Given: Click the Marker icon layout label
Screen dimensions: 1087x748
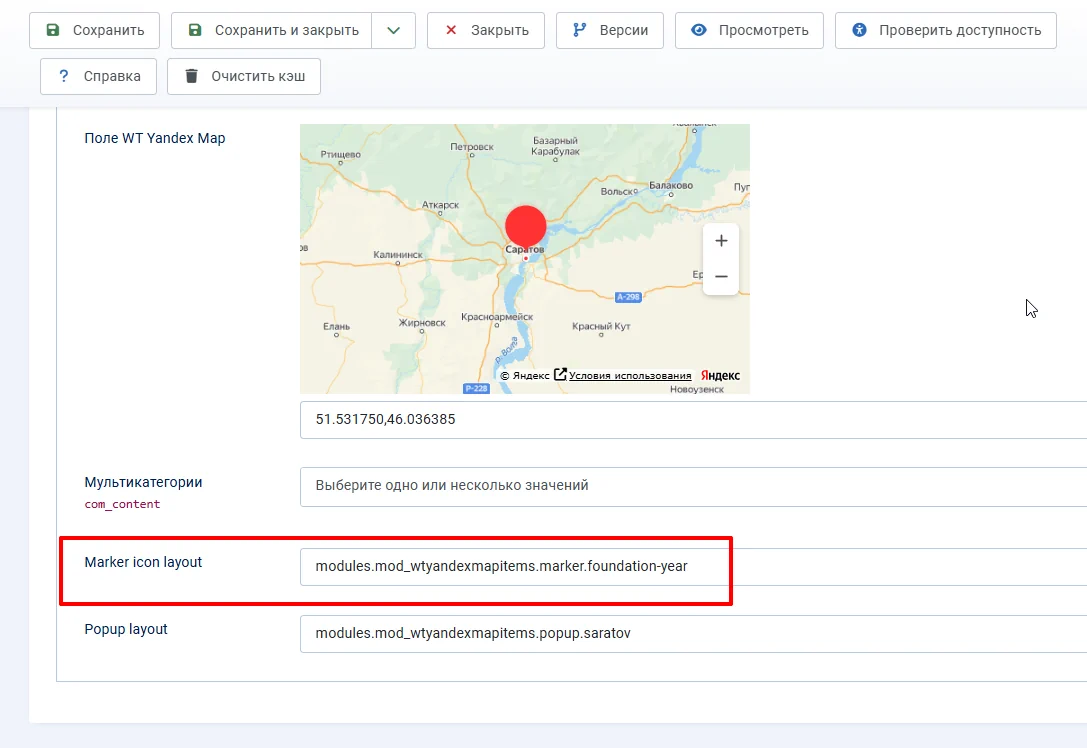Looking at the screenshot, I should (143, 562).
